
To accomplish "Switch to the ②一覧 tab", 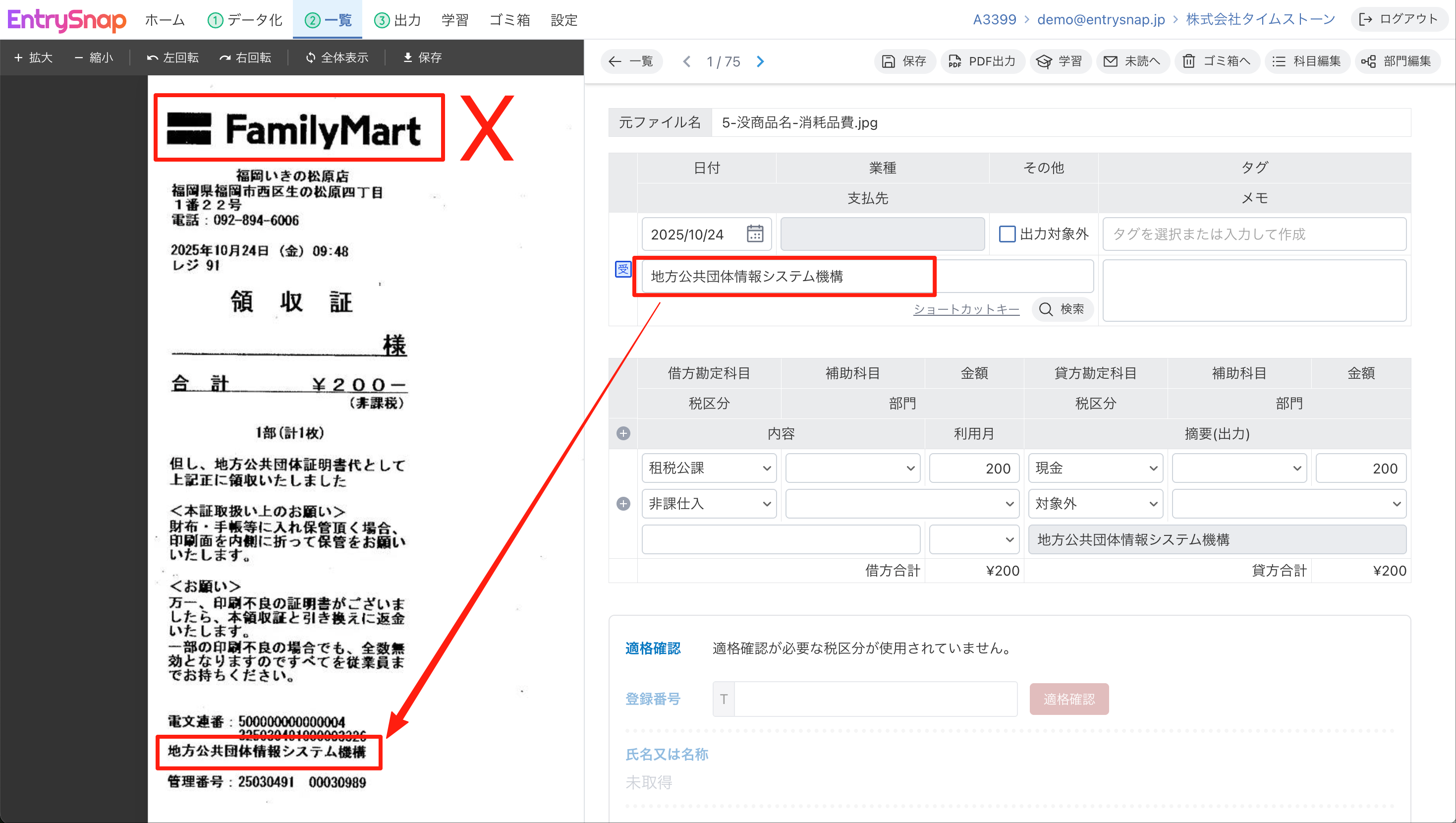I will tap(327, 20).
